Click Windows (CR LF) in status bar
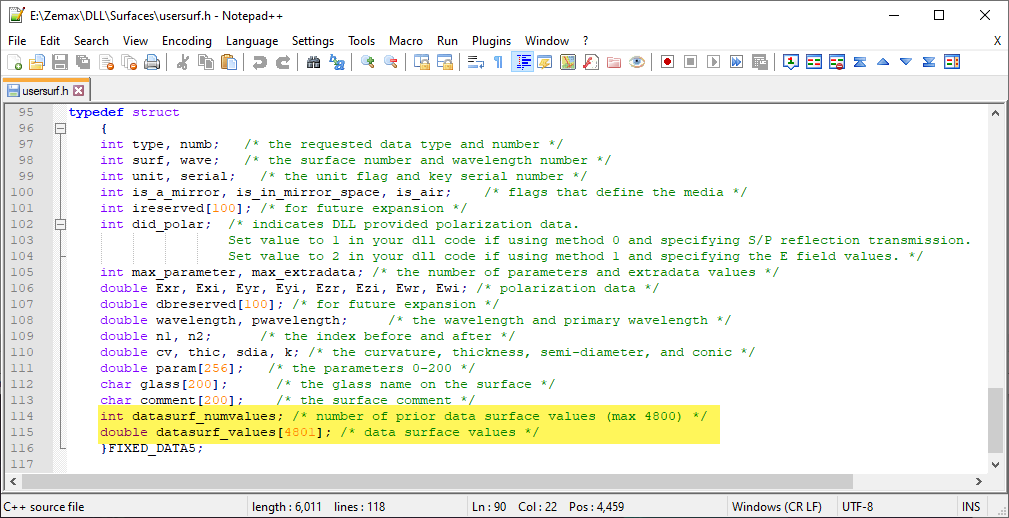The height and width of the screenshot is (518, 1009). pyautogui.click(x=777, y=506)
